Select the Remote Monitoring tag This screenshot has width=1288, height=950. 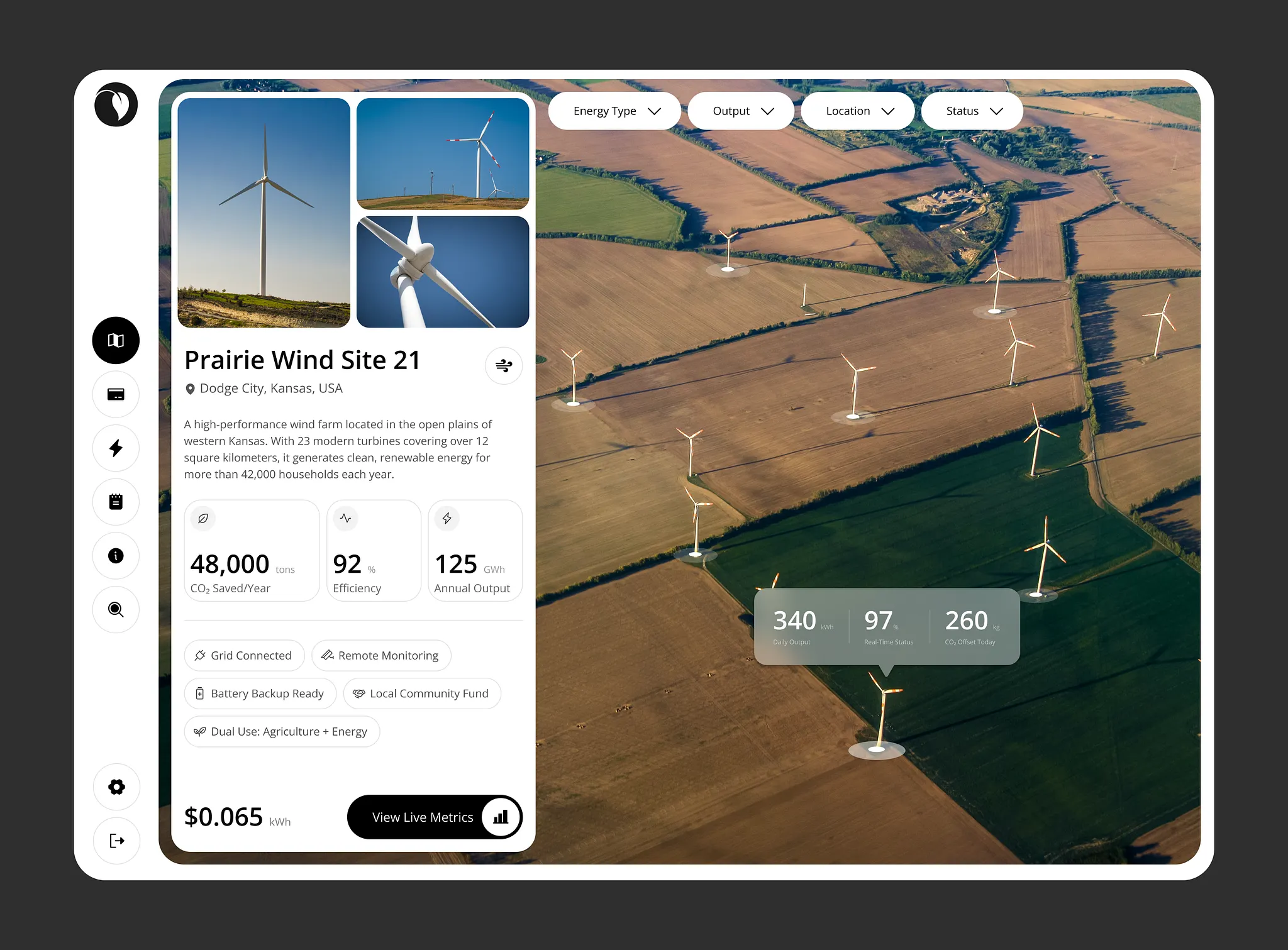click(x=381, y=656)
